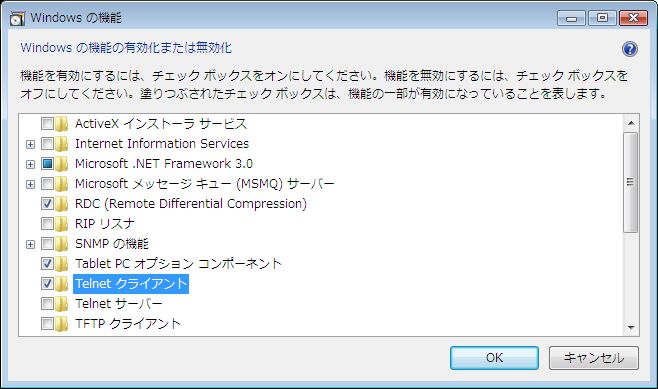Click the キャンセル button
Screen dimensions: 658x389
point(594,358)
